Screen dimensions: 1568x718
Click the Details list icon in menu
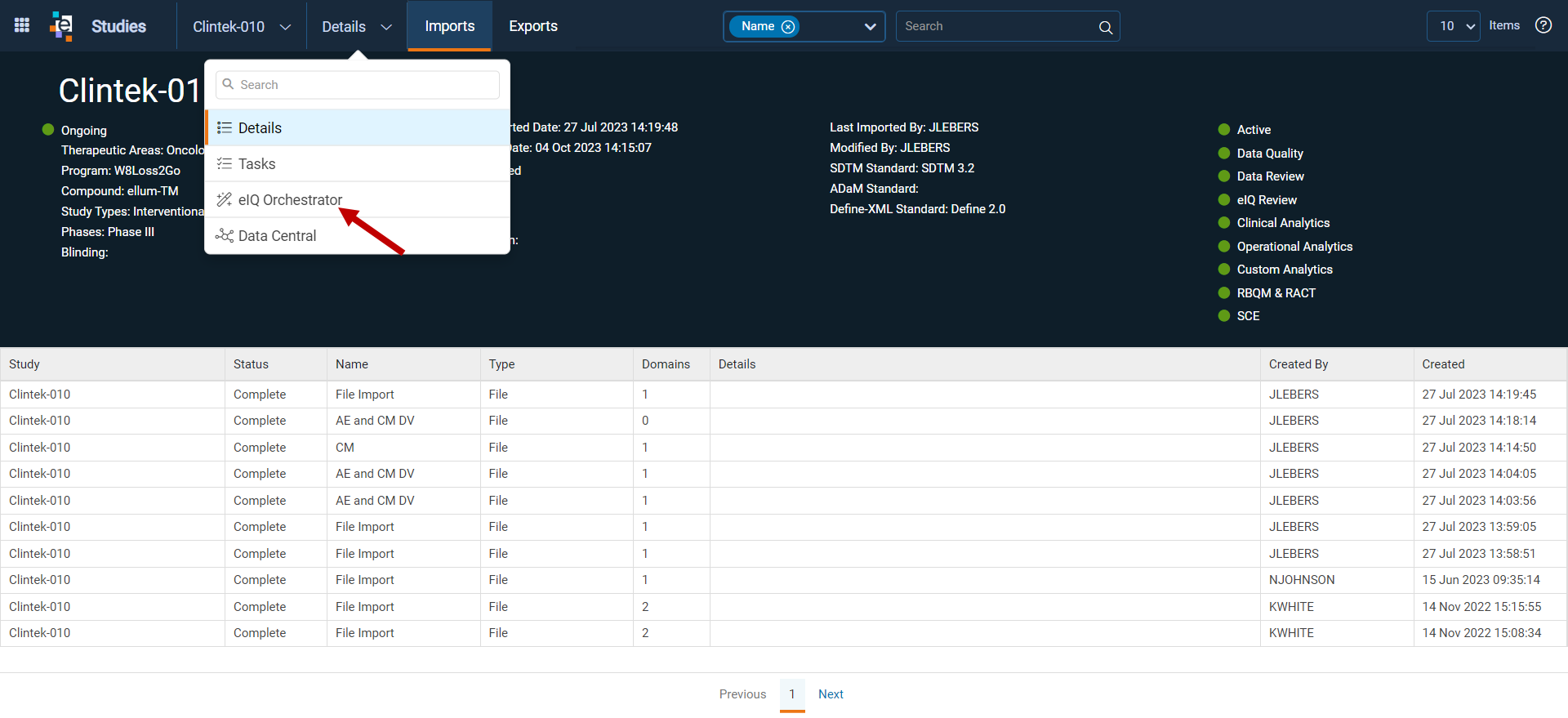pyautogui.click(x=224, y=127)
